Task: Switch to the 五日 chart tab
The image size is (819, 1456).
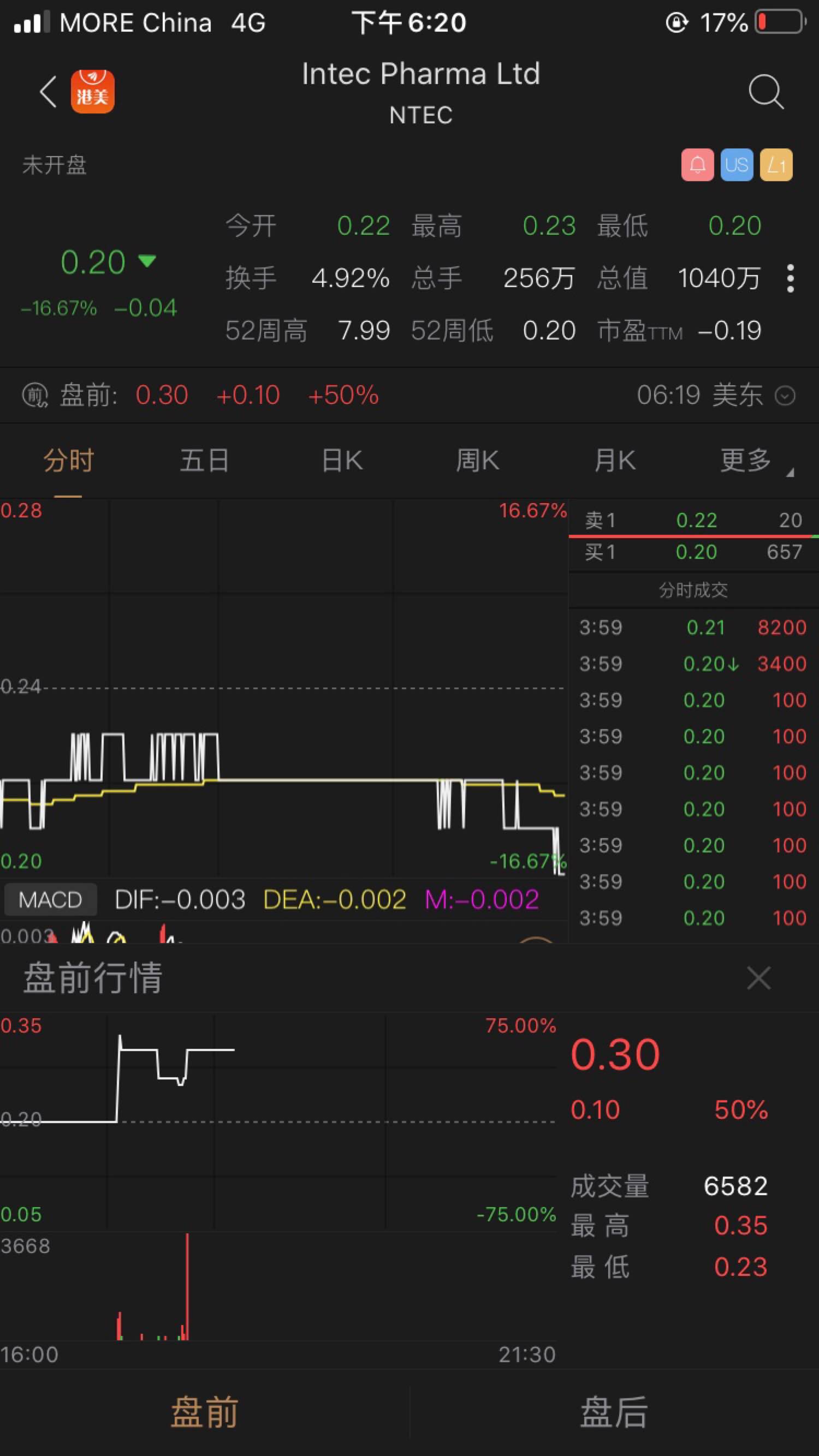Action: 205,461
